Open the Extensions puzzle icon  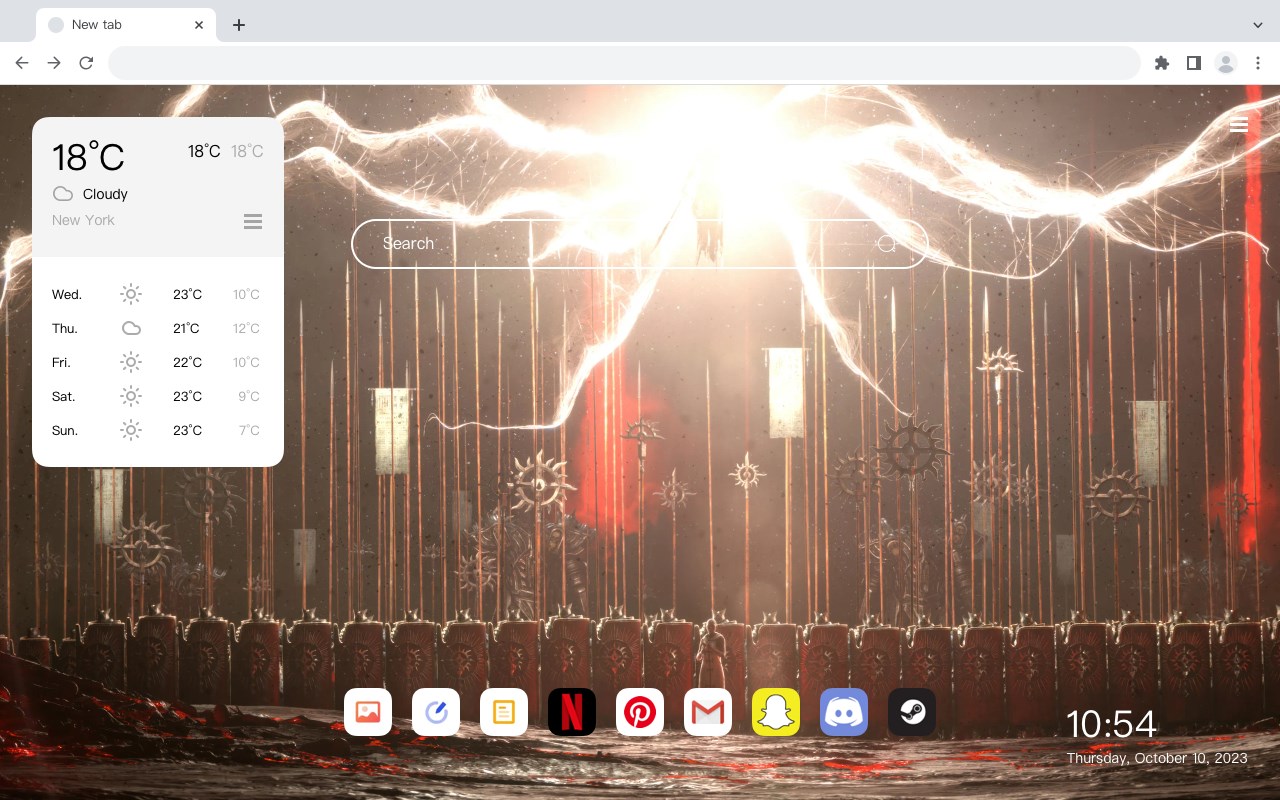tap(1161, 63)
